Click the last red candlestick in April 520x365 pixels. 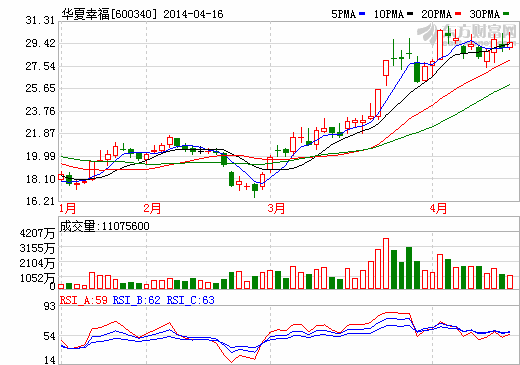click(510, 45)
